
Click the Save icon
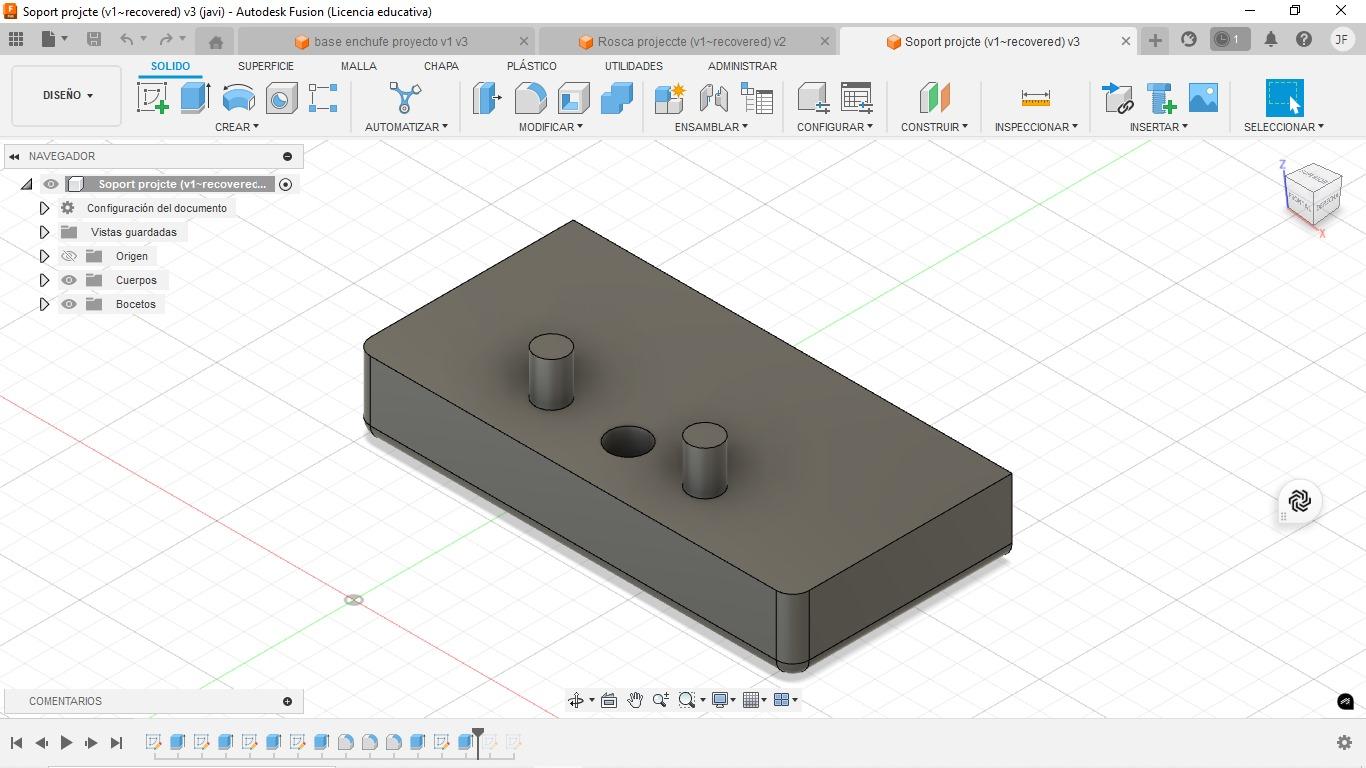(94, 39)
